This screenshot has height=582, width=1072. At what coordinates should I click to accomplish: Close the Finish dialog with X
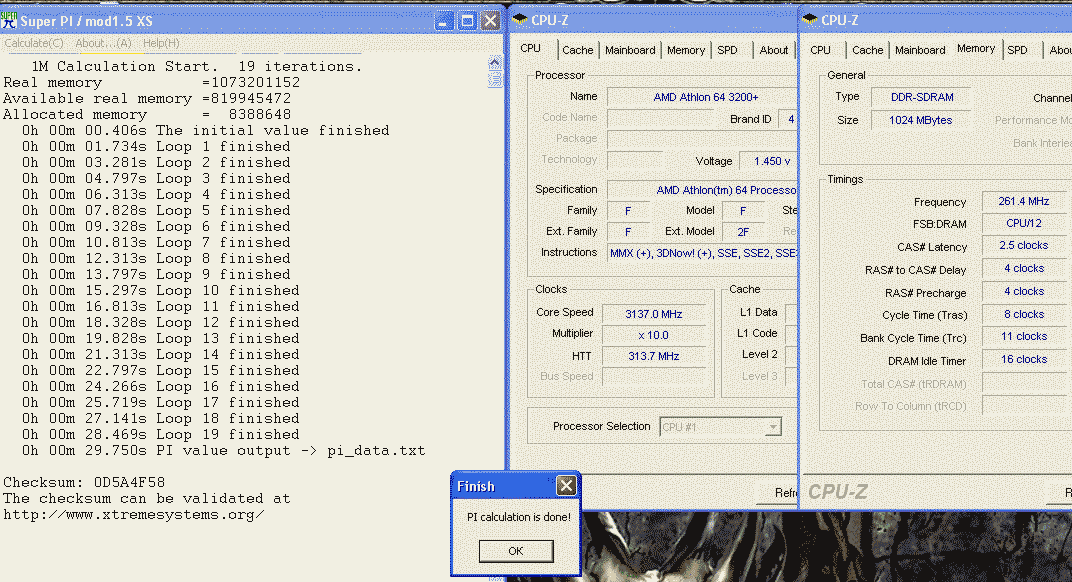point(566,486)
